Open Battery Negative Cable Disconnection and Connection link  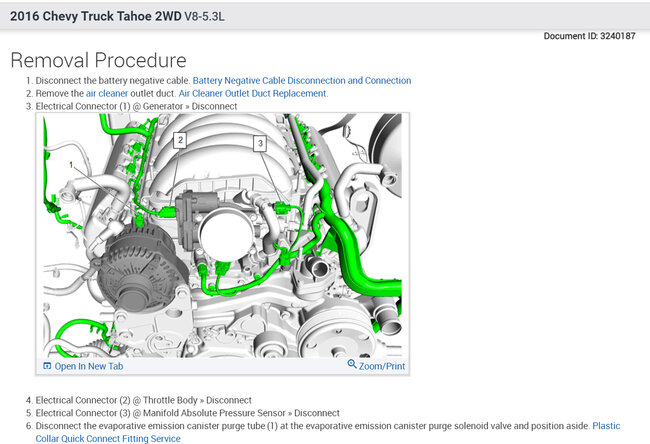[302, 80]
